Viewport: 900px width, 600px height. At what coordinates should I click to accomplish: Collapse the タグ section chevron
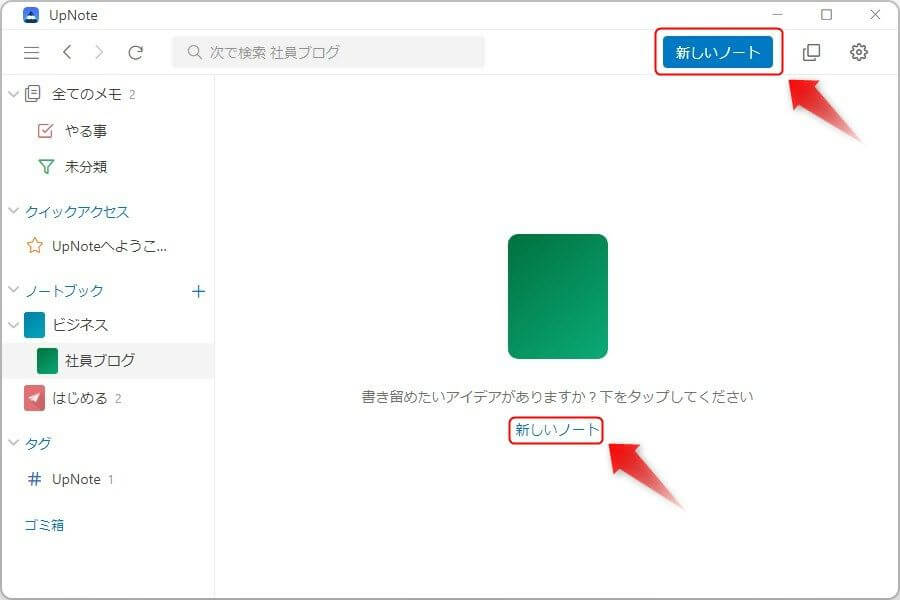point(14,442)
